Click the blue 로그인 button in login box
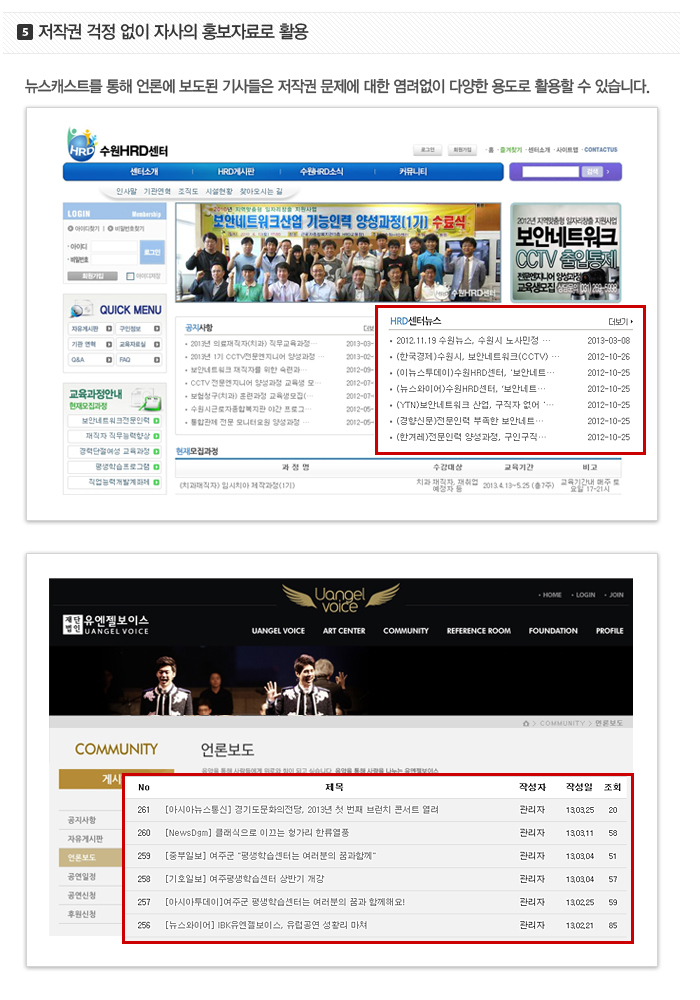Image resolution: width=700 pixels, height=1000 pixels. point(152,253)
